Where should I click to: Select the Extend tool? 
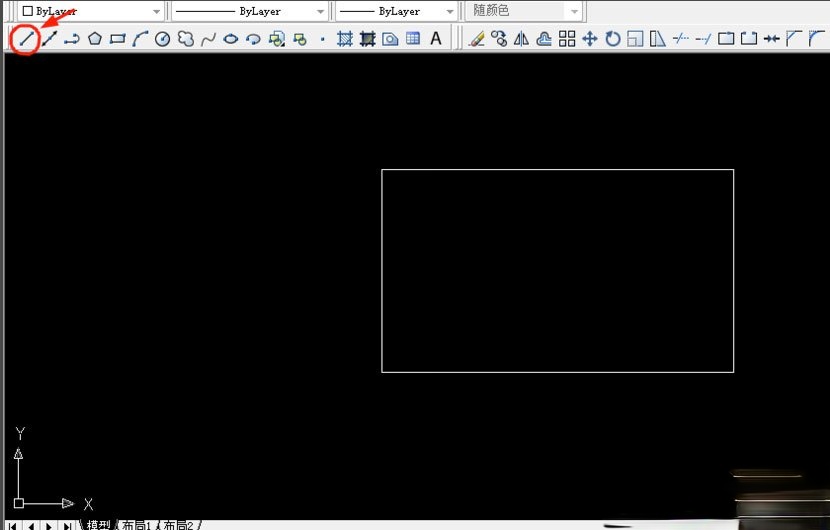click(703, 39)
